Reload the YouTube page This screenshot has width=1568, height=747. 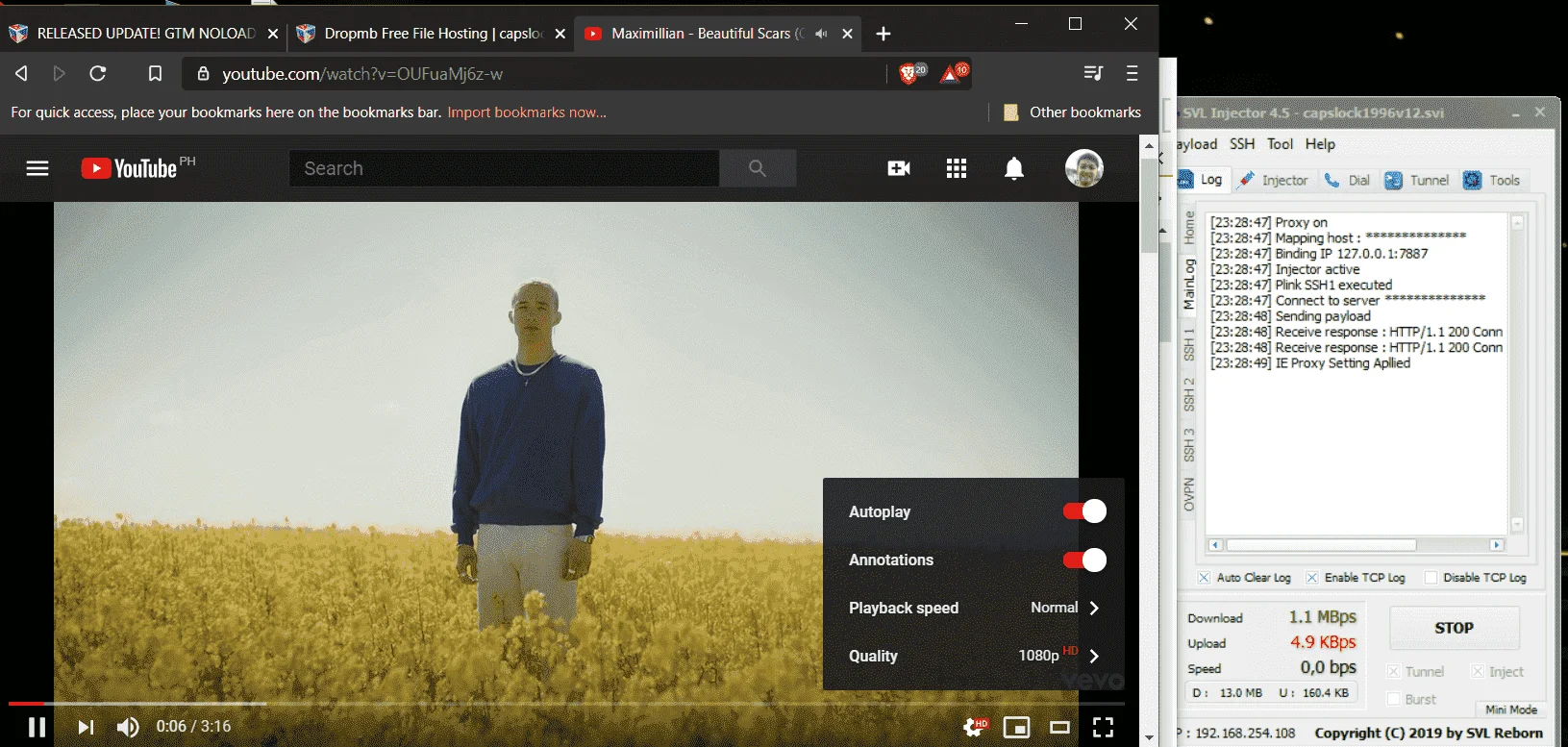[98, 73]
